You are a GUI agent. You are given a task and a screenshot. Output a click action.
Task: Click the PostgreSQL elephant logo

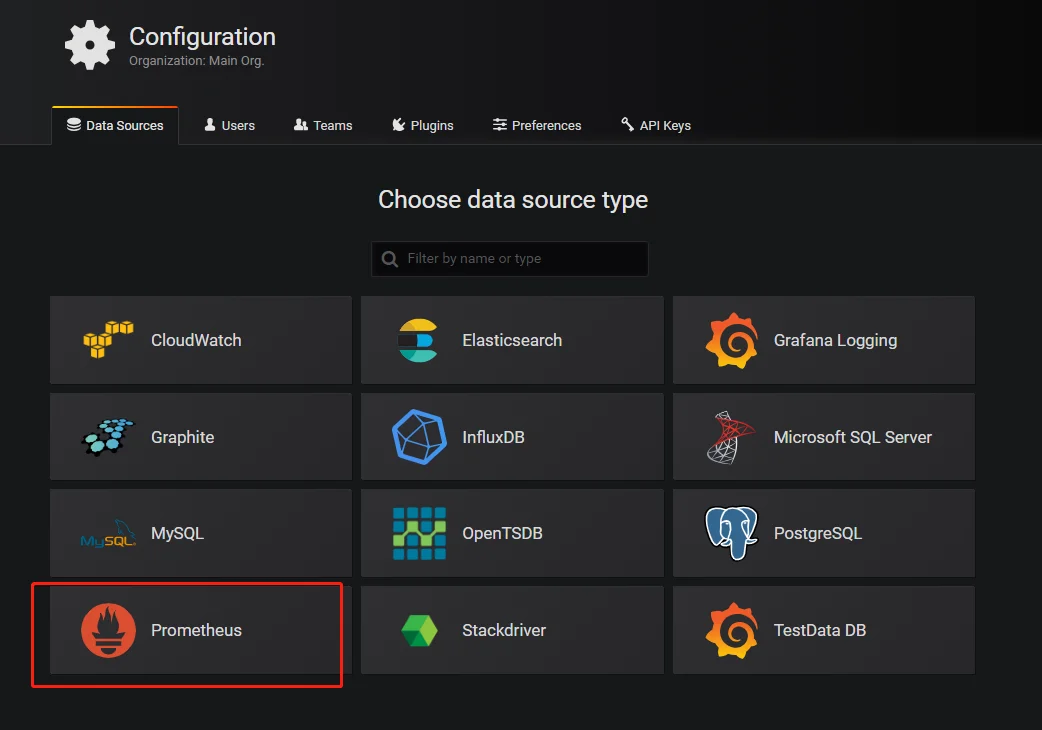pyautogui.click(x=731, y=533)
